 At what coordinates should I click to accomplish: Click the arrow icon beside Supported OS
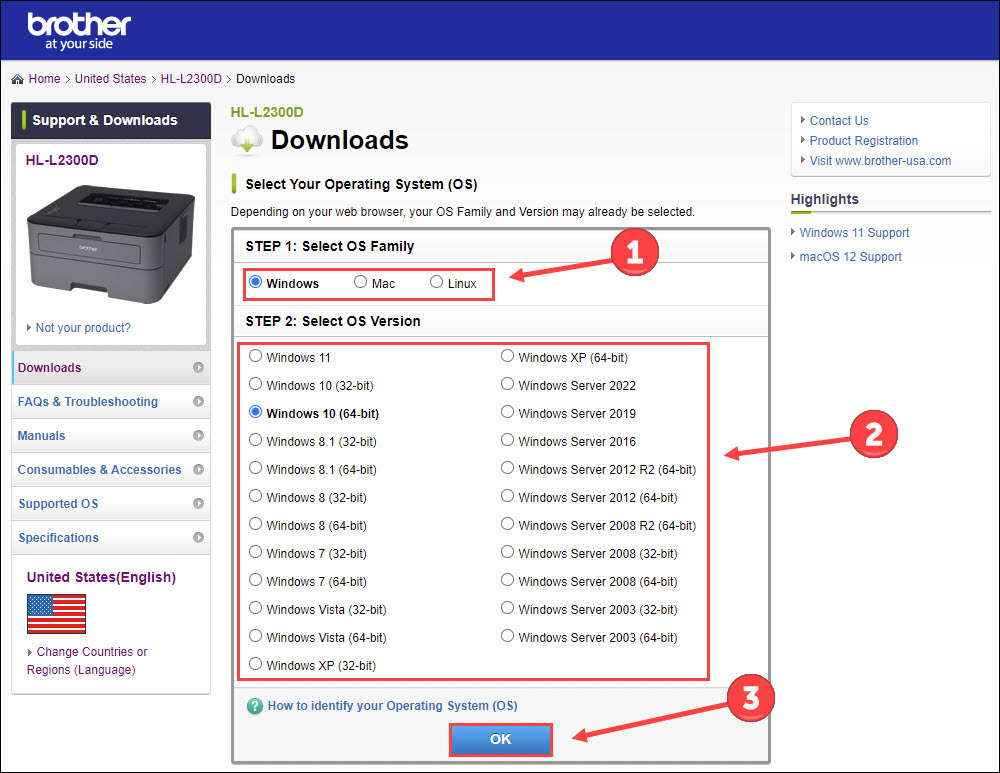tap(198, 504)
